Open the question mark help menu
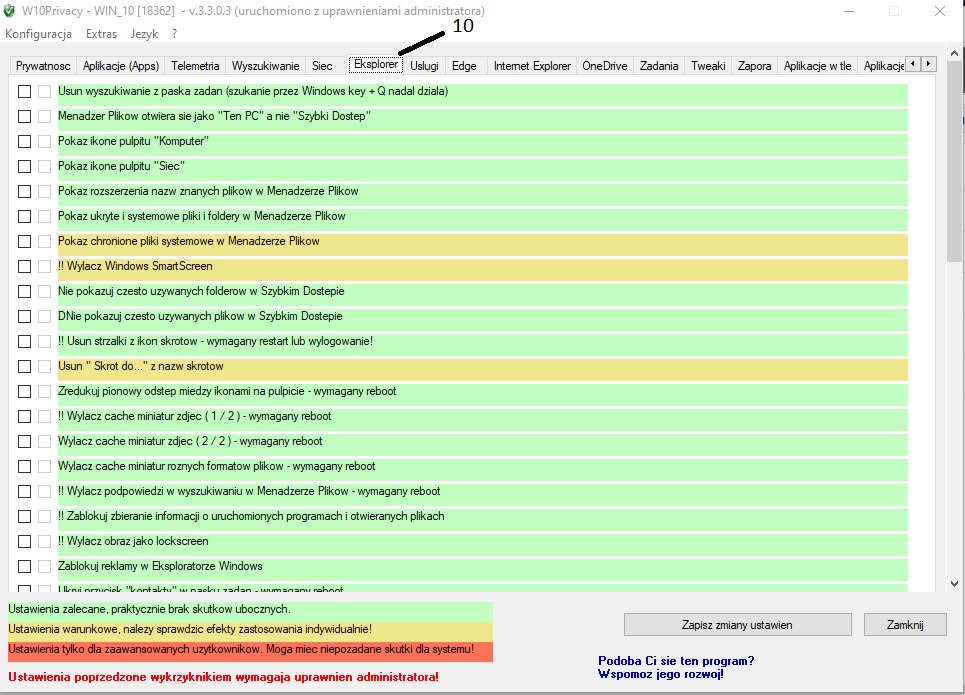This screenshot has width=965, height=695. 174,34
